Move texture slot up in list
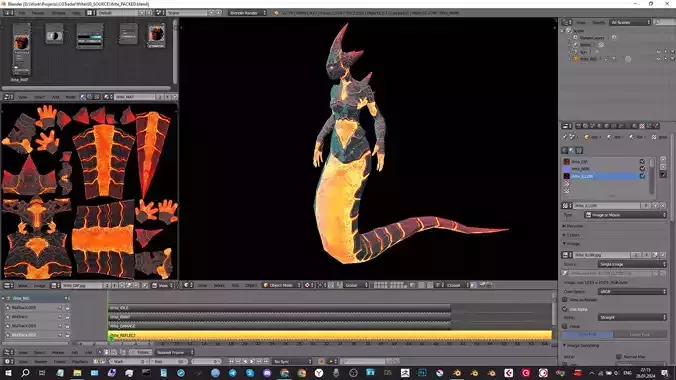The height and width of the screenshot is (380, 676). click(663, 160)
